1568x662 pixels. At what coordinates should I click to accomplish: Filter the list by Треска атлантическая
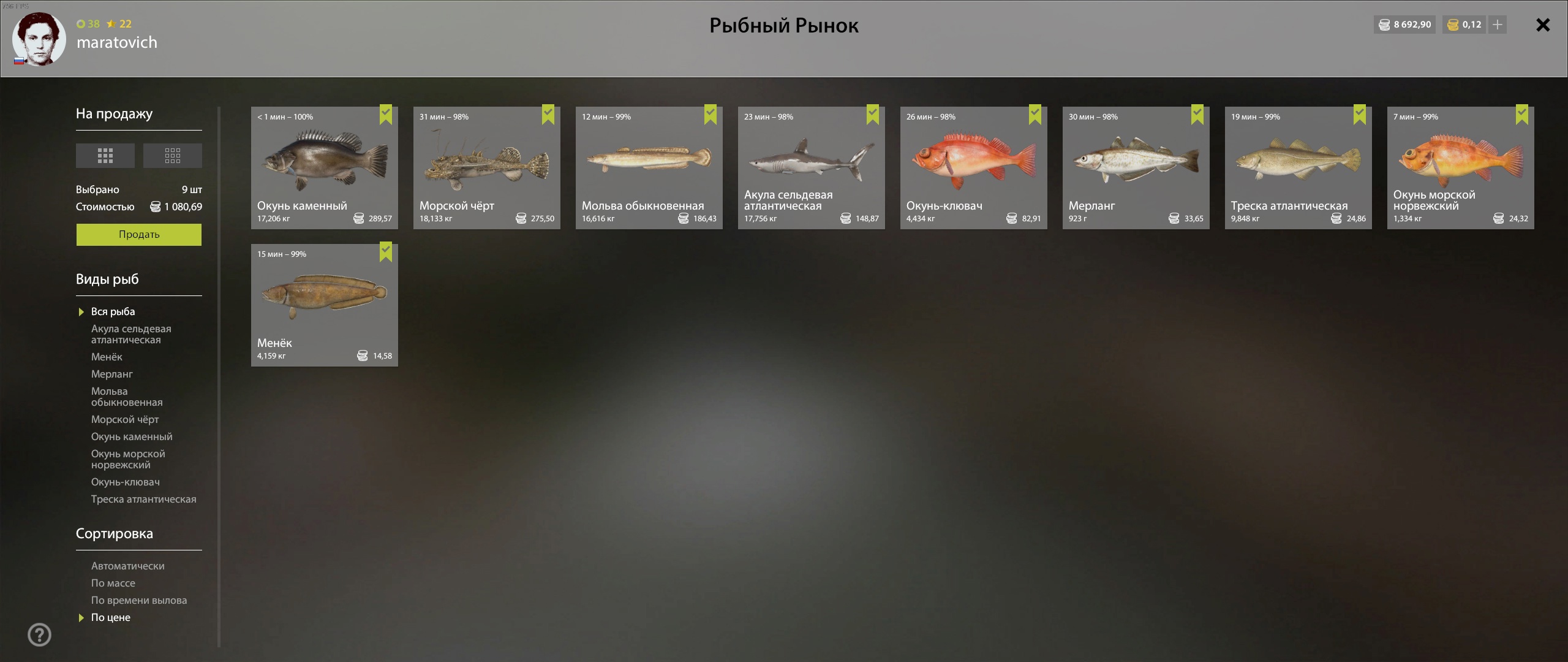144,499
